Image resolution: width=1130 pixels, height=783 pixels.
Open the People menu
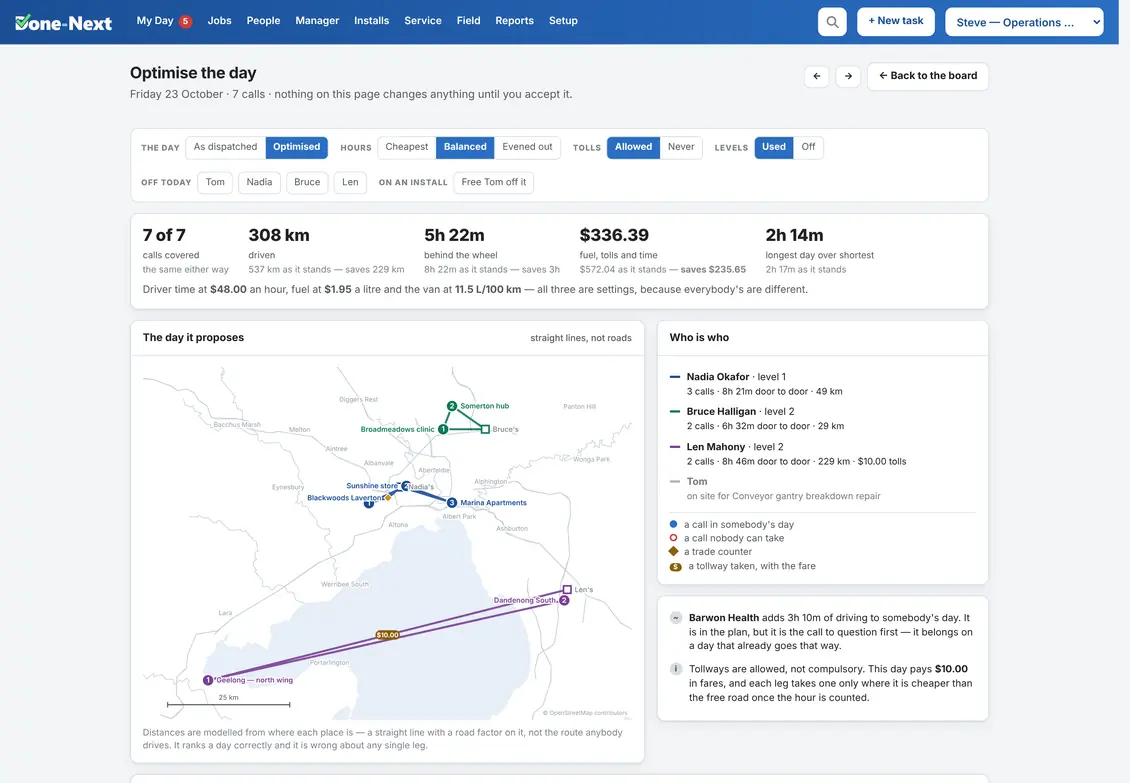[263, 21]
